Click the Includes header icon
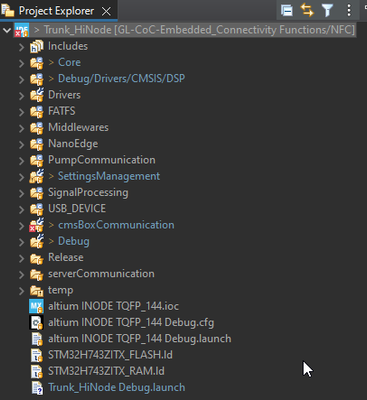This screenshot has height=400, width=367. point(36,46)
